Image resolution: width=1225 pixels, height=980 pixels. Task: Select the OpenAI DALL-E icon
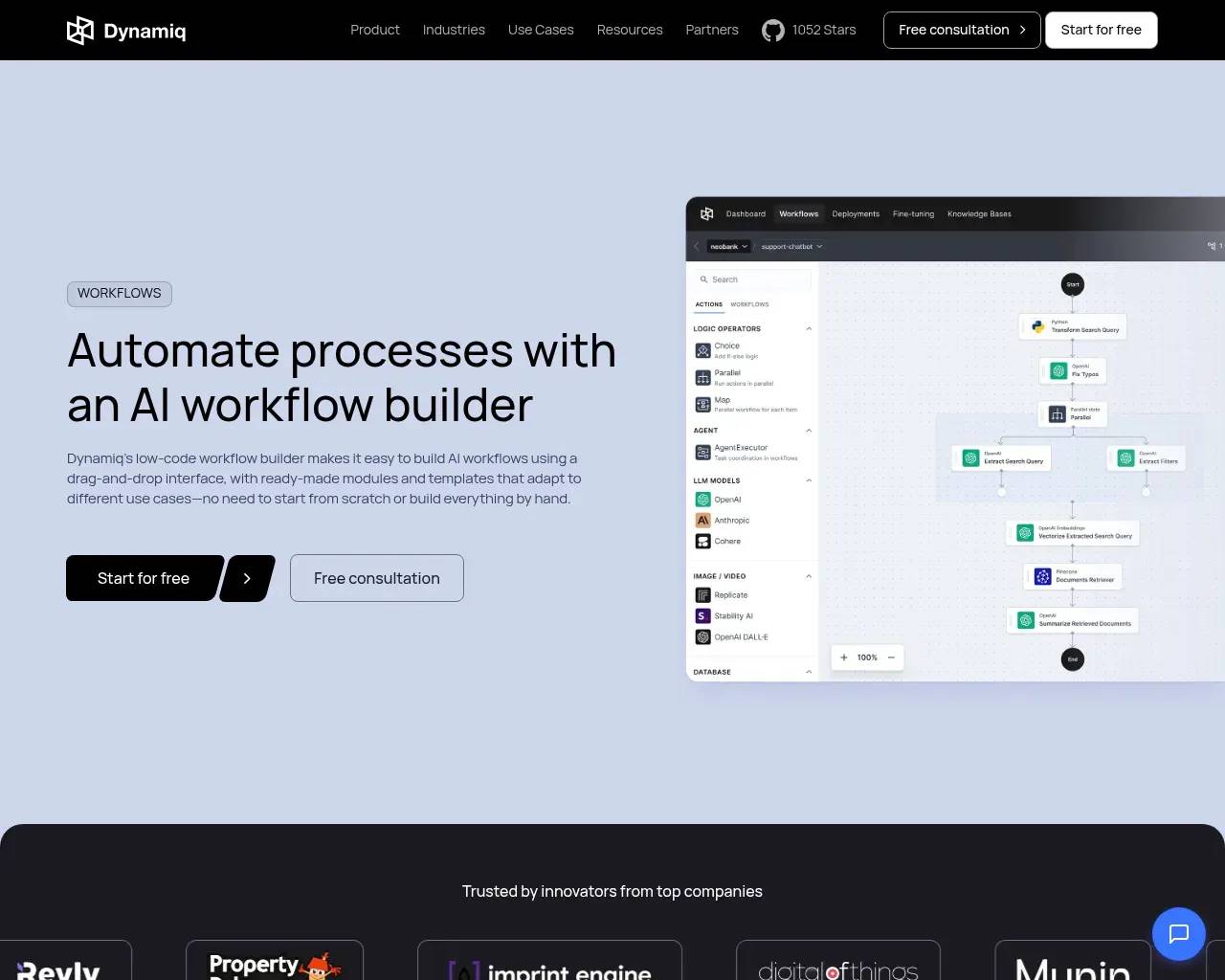point(702,637)
